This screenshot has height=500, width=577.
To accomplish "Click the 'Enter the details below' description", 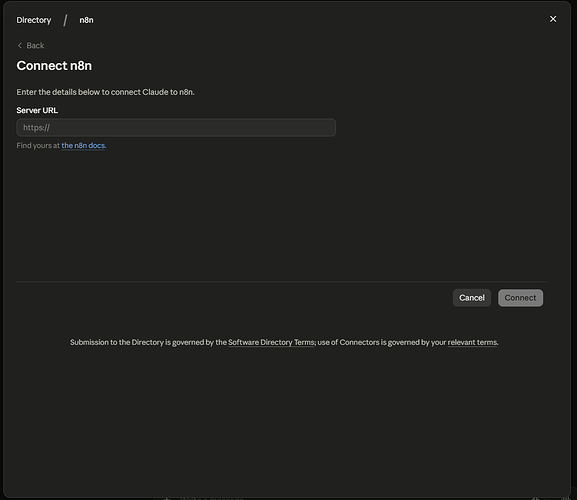I will point(105,92).
